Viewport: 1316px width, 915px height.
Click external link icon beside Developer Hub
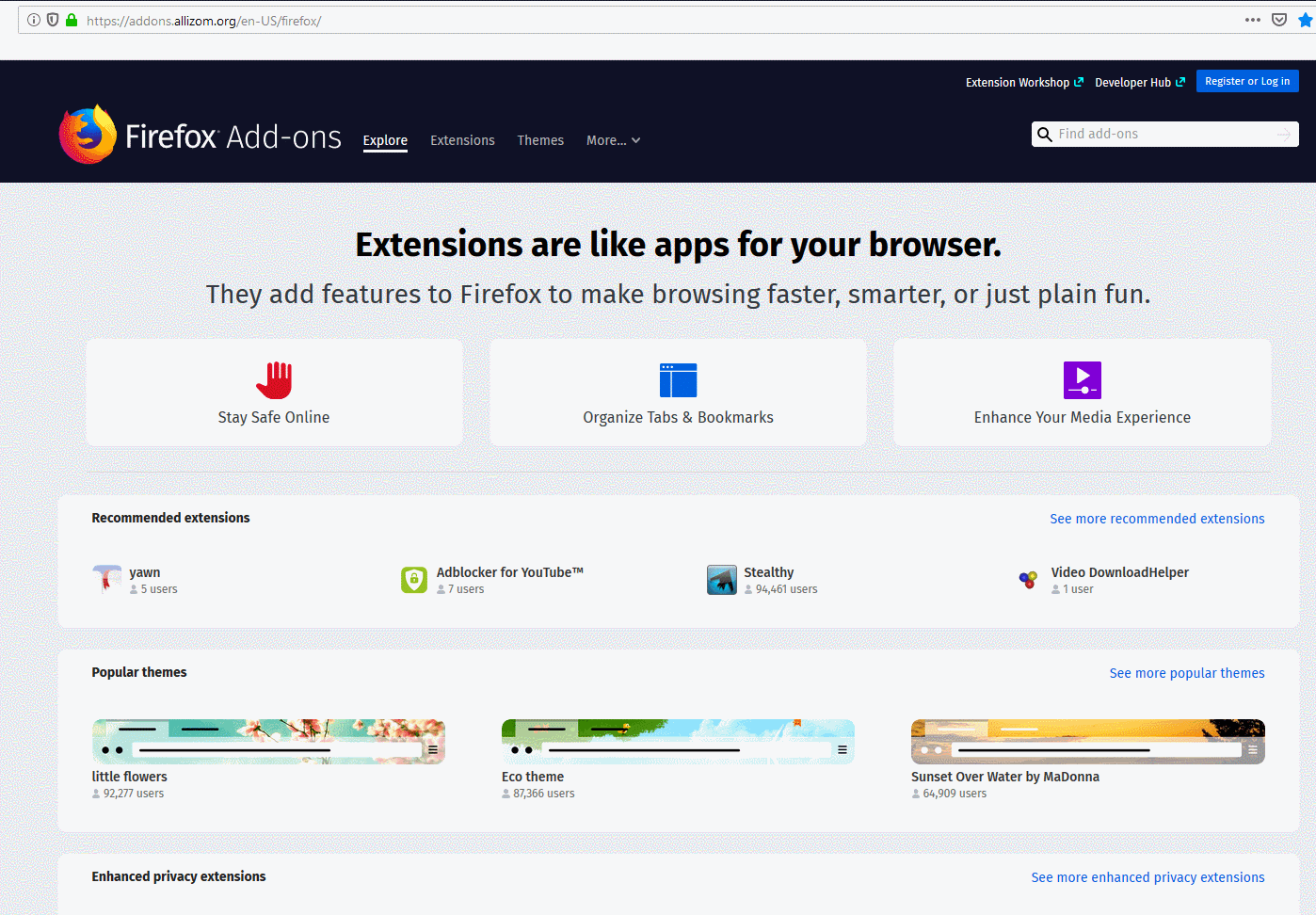[1180, 82]
